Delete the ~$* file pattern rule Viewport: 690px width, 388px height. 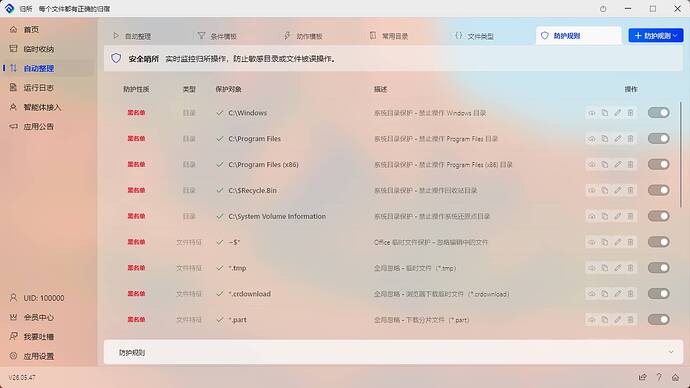[x=631, y=242]
